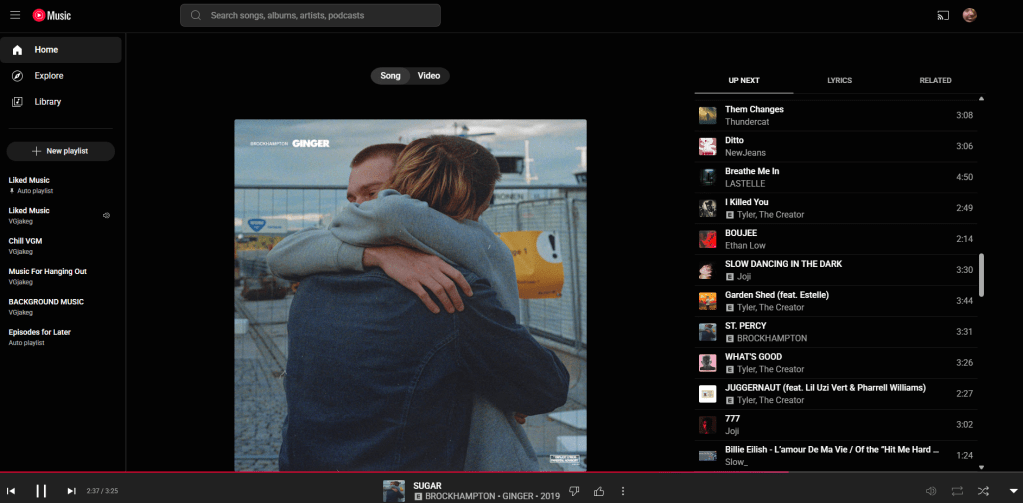Open the volume control icon
The width and height of the screenshot is (1023, 503).
tap(931, 491)
